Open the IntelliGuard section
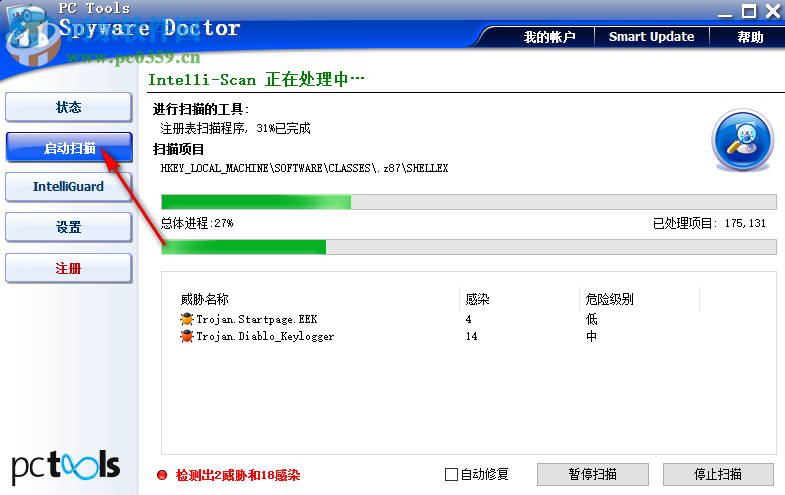This screenshot has width=785, height=495. click(x=69, y=187)
